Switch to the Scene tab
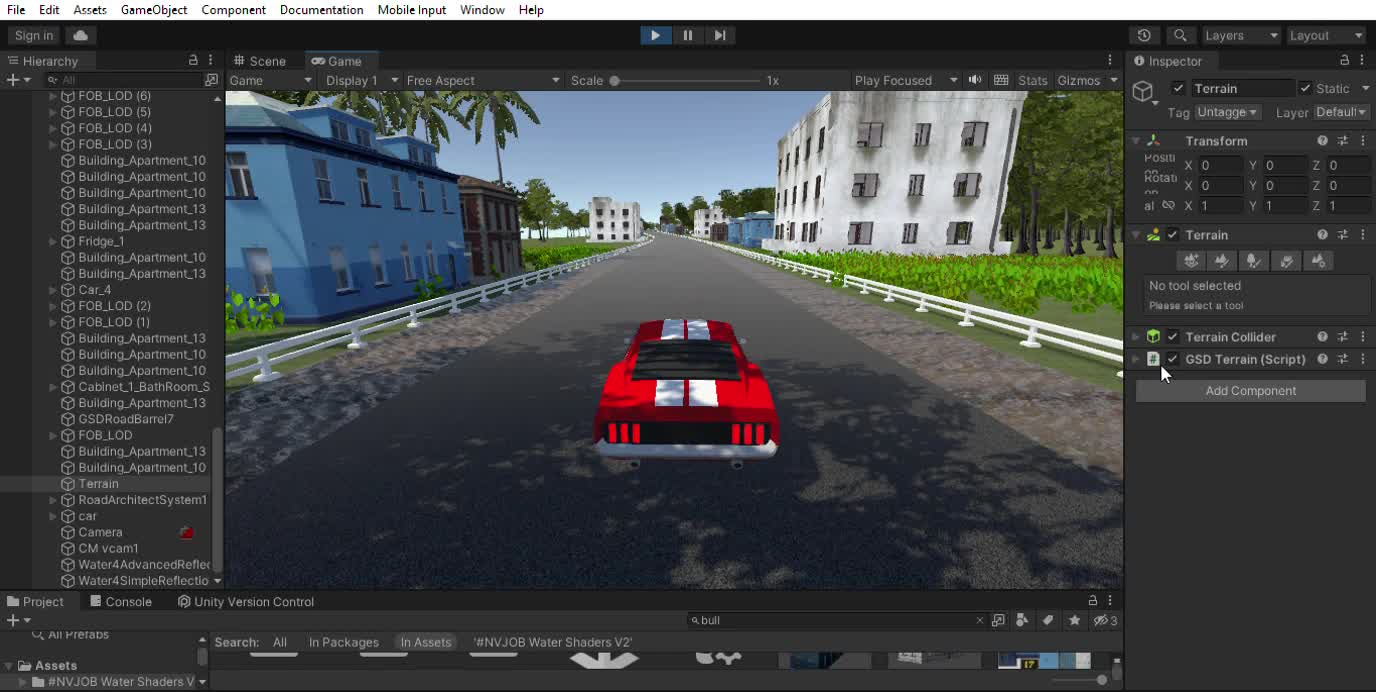Image resolution: width=1376 pixels, height=692 pixels. 259,61
